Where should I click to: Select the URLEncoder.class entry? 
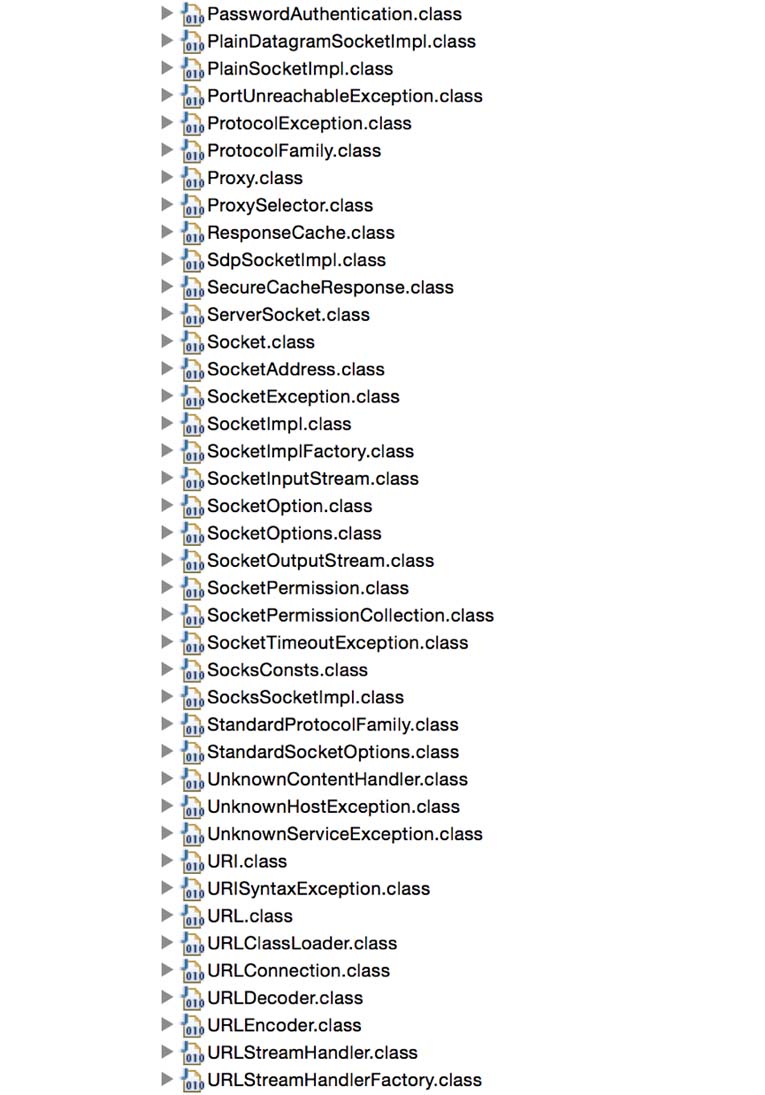tap(284, 1025)
